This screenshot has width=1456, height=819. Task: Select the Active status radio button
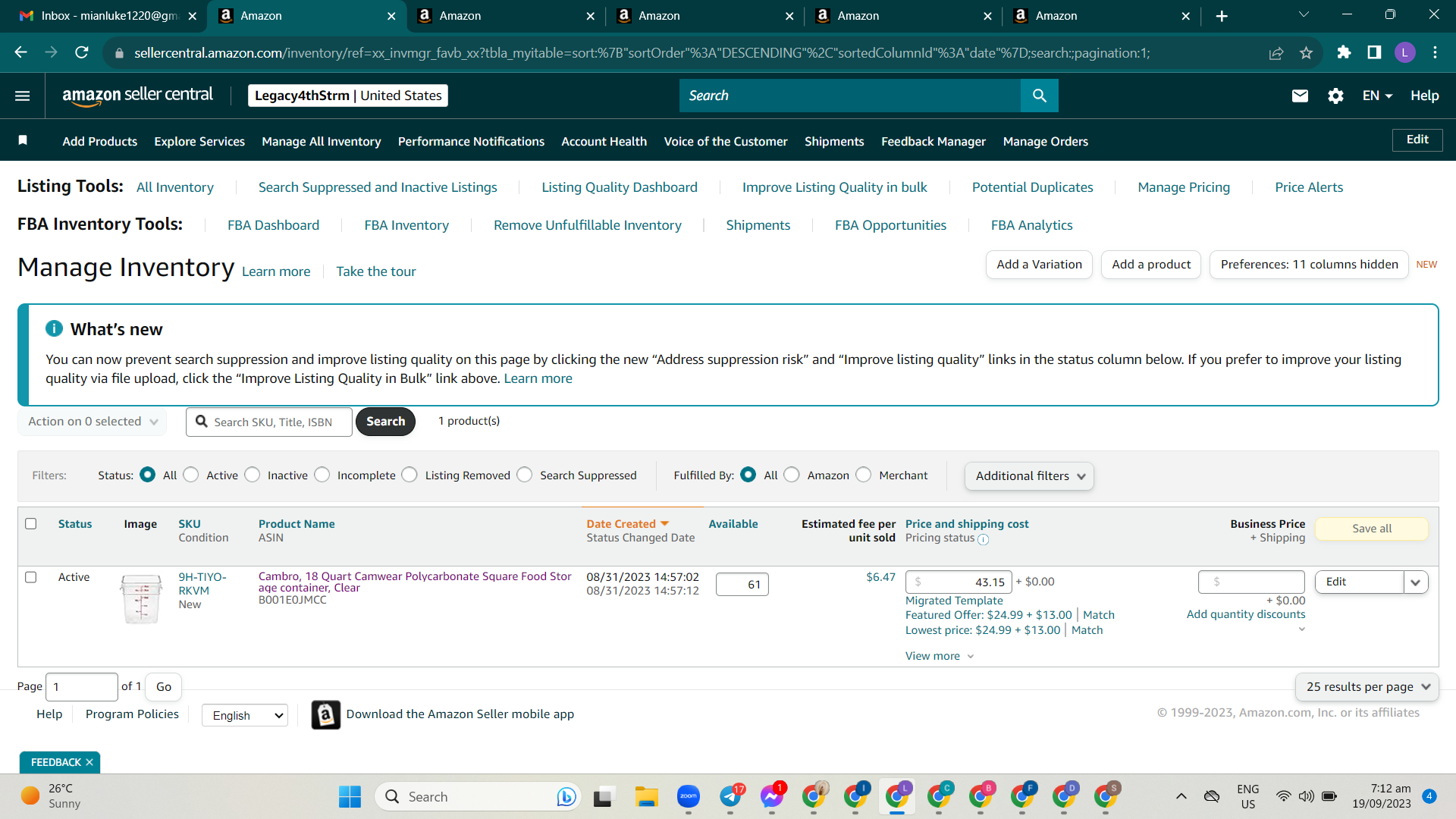[x=191, y=475]
